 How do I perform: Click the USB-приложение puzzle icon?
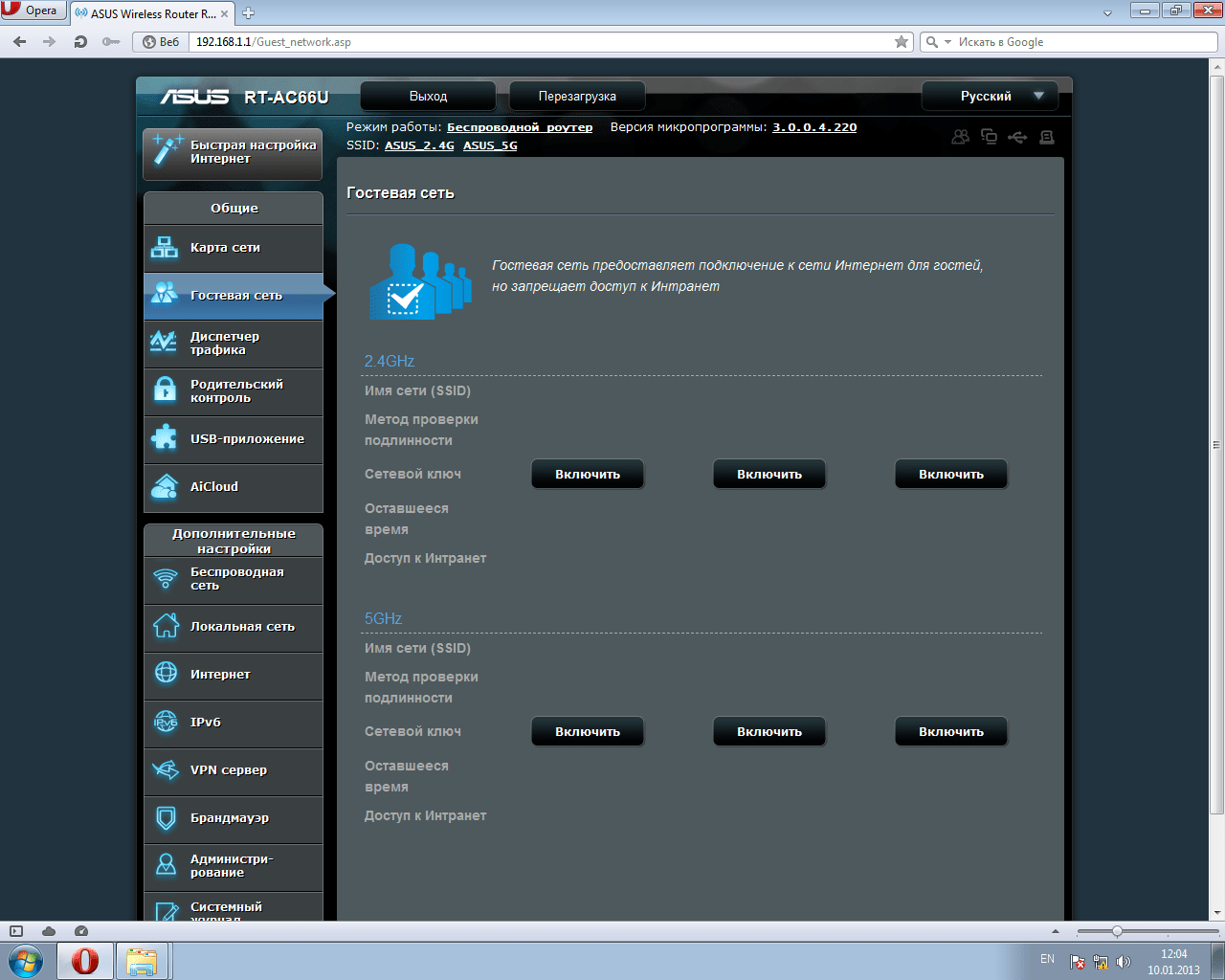click(x=165, y=438)
